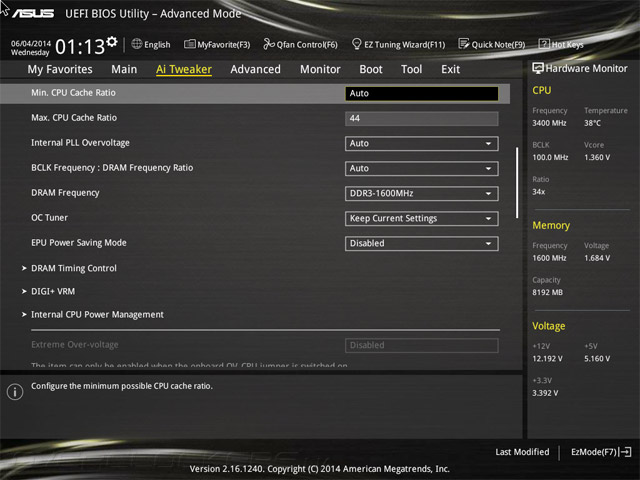640x480 pixels.
Task: Click the OC Tuner label
Action: click(x=49, y=218)
